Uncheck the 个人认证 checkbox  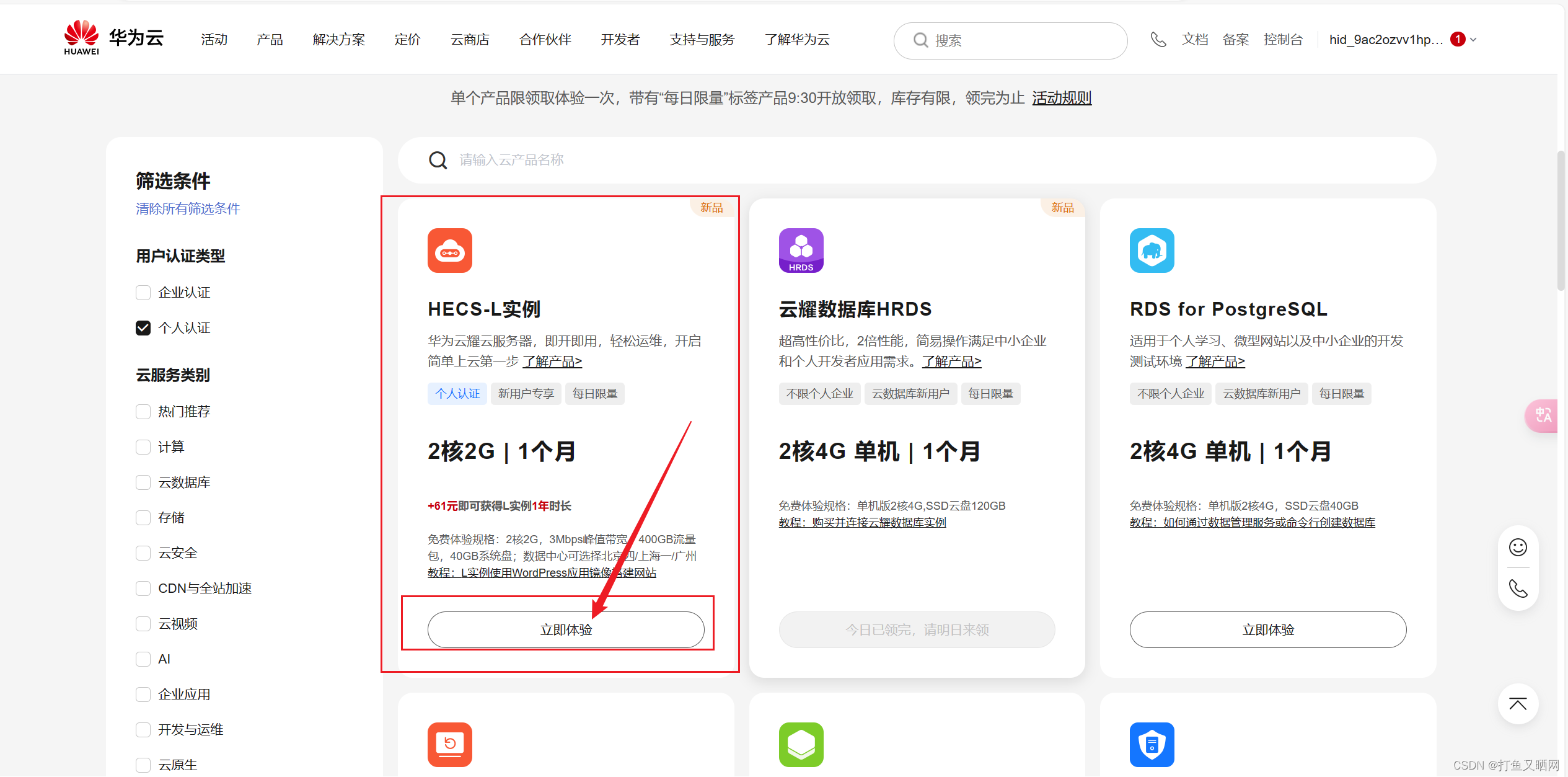pos(143,328)
